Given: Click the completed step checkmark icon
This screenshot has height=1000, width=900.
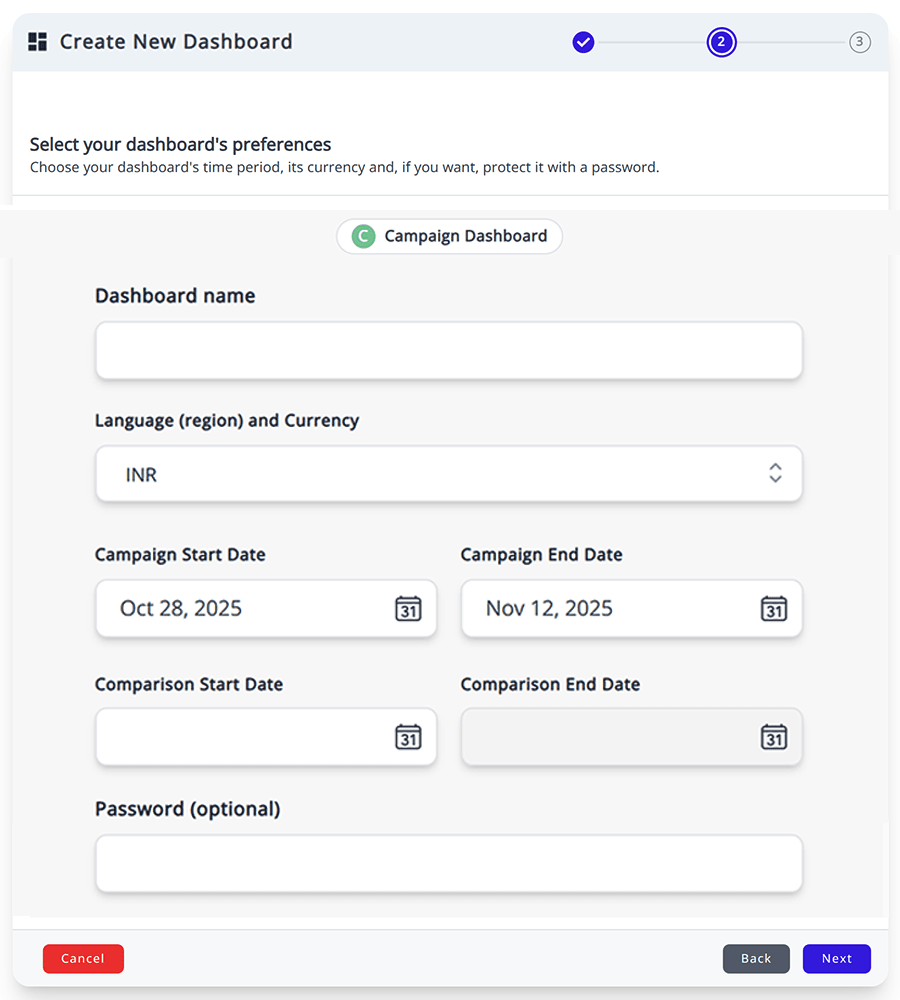Looking at the screenshot, I should pyautogui.click(x=583, y=42).
